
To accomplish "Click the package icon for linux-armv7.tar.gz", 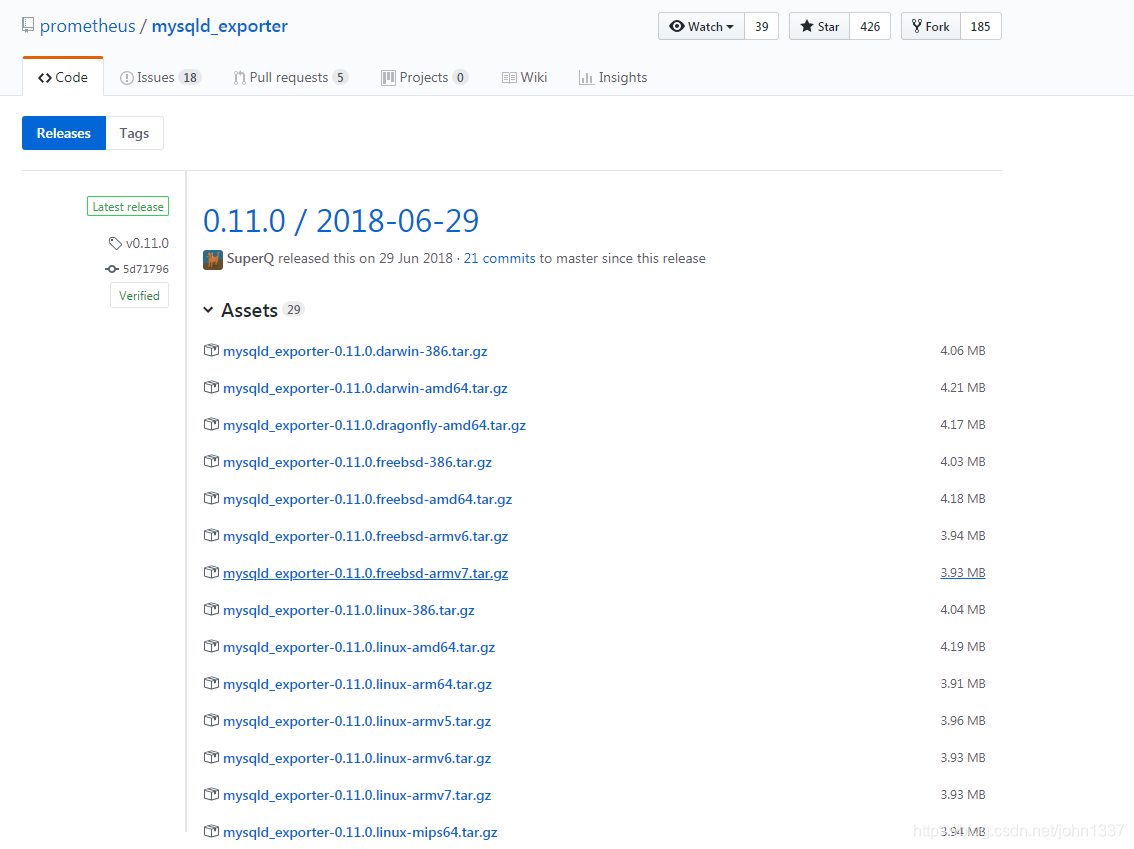I will 211,794.
